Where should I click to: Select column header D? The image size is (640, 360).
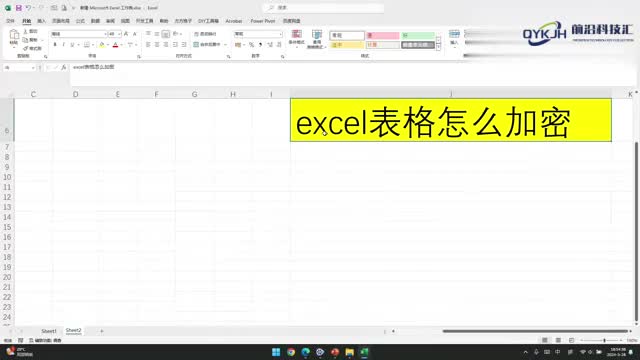pos(76,94)
